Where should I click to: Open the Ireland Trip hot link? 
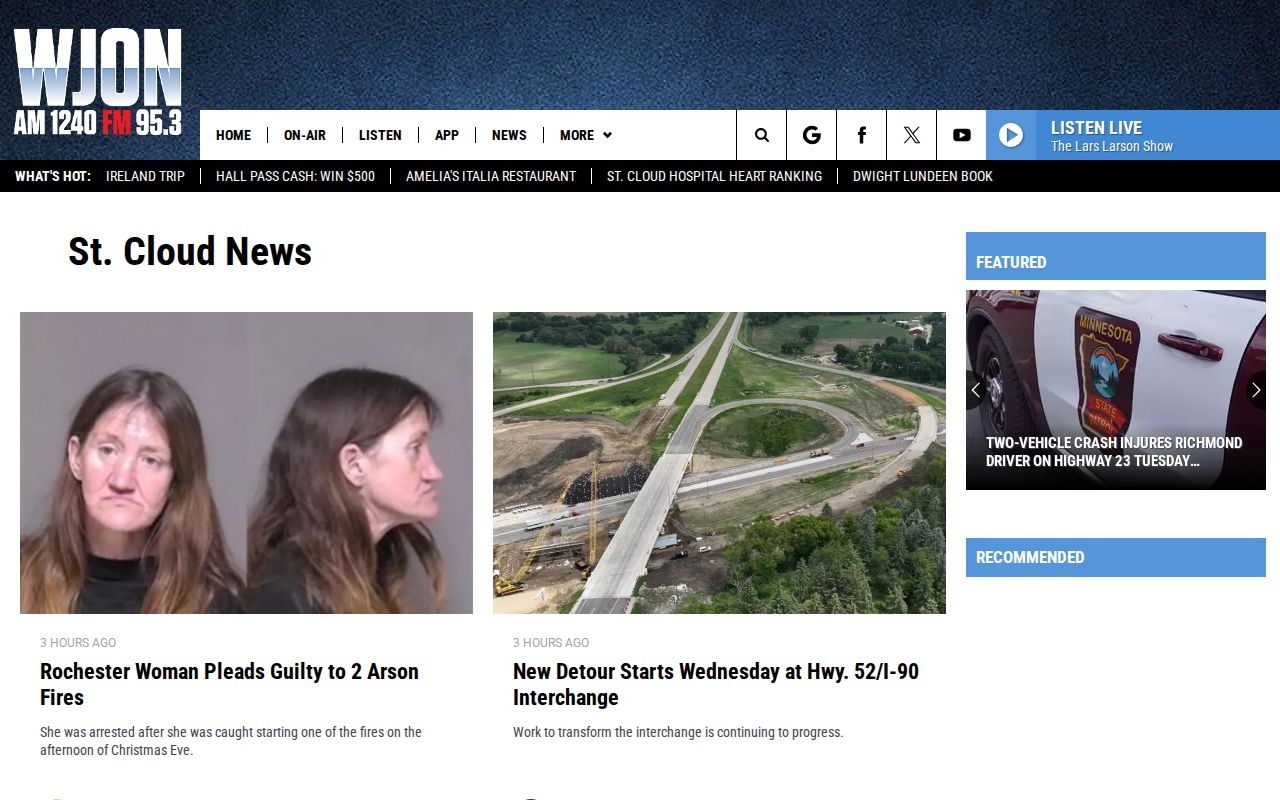pos(145,176)
